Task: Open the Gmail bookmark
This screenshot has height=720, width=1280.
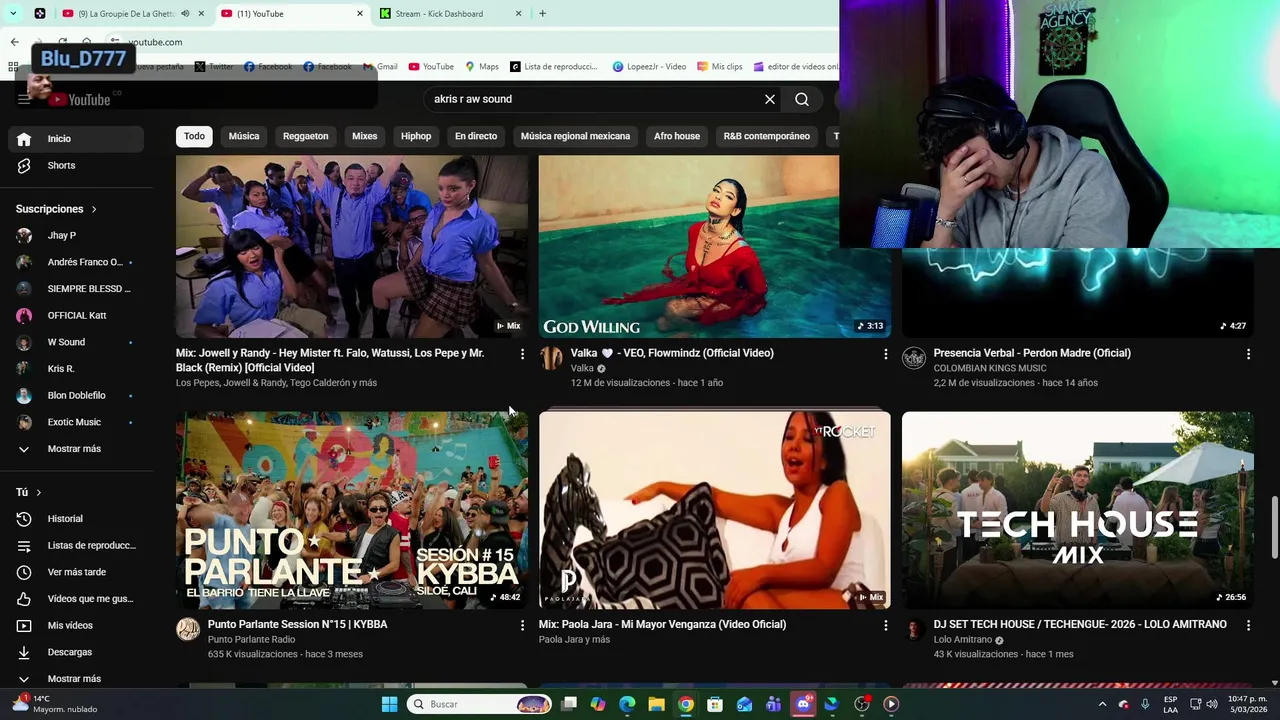Action: pyautogui.click(x=380, y=67)
